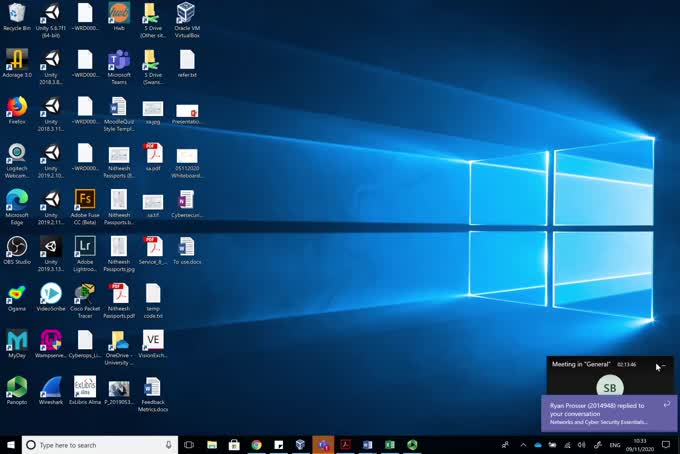Image resolution: width=680 pixels, height=454 pixels.
Task: Open Action Center notifications icon
Action: 665,445
